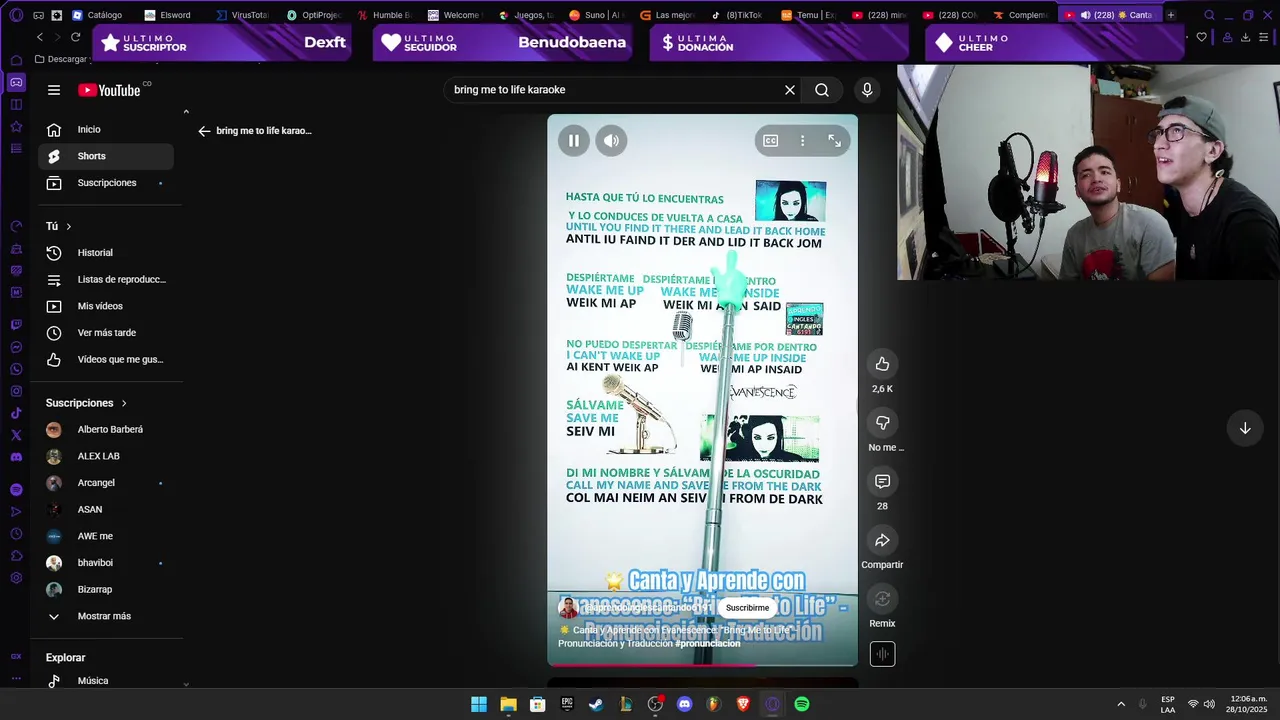Open Windows Start menu on taskbar
The width and height of the screenshot is (1280, 720).
point(479,704)
